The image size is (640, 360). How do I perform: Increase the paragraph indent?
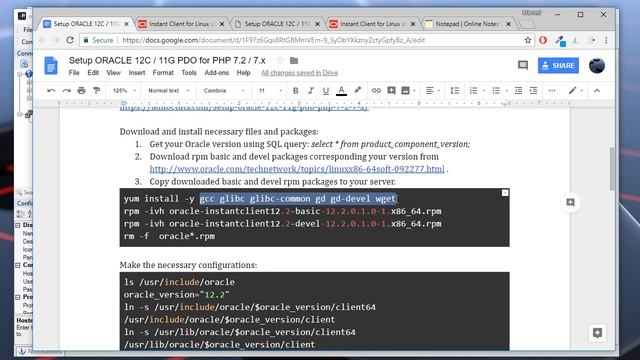[533, 91]
